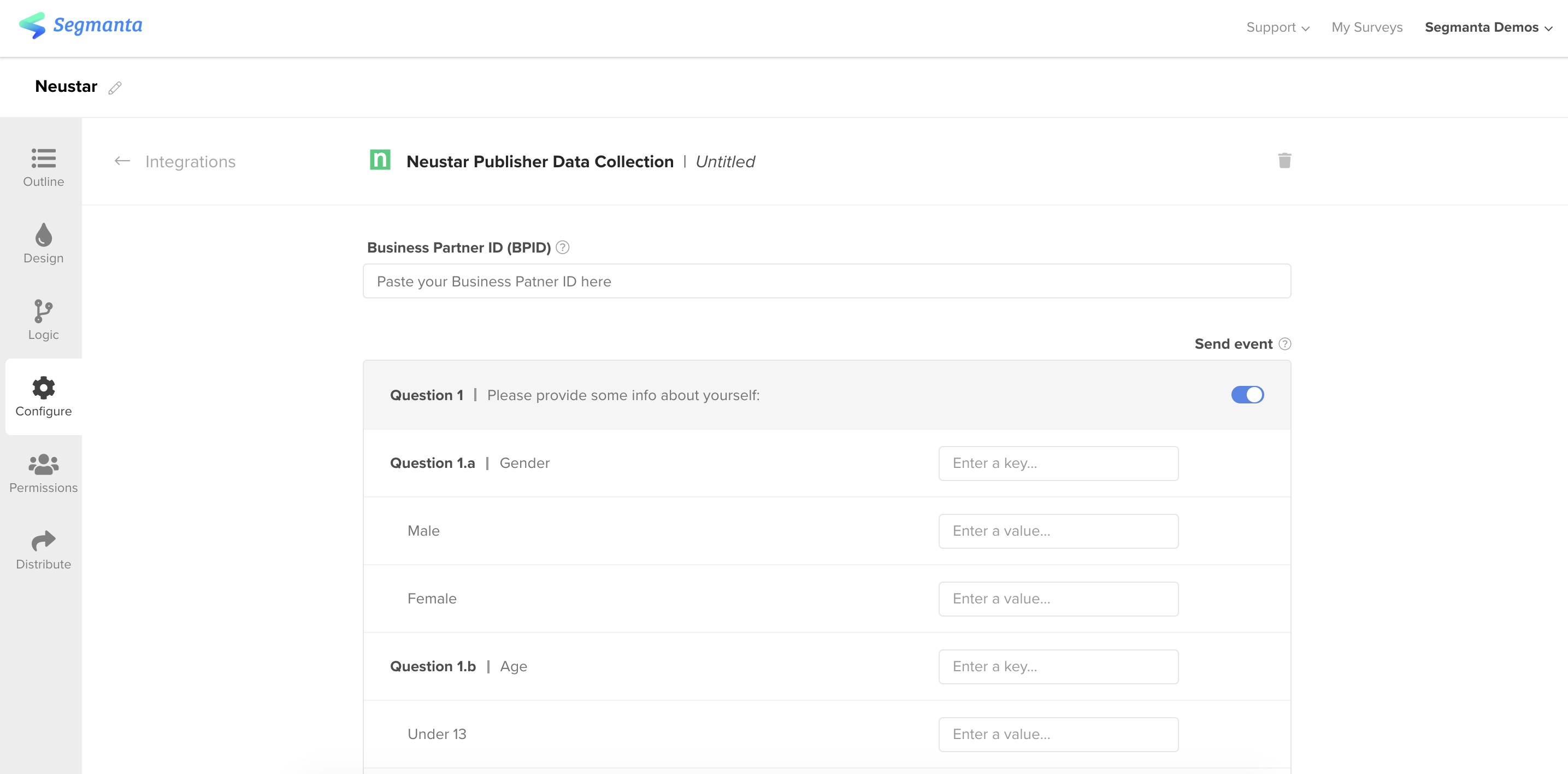
Task: Click the Neustar green logo icon
Action: tap(380, 160)
